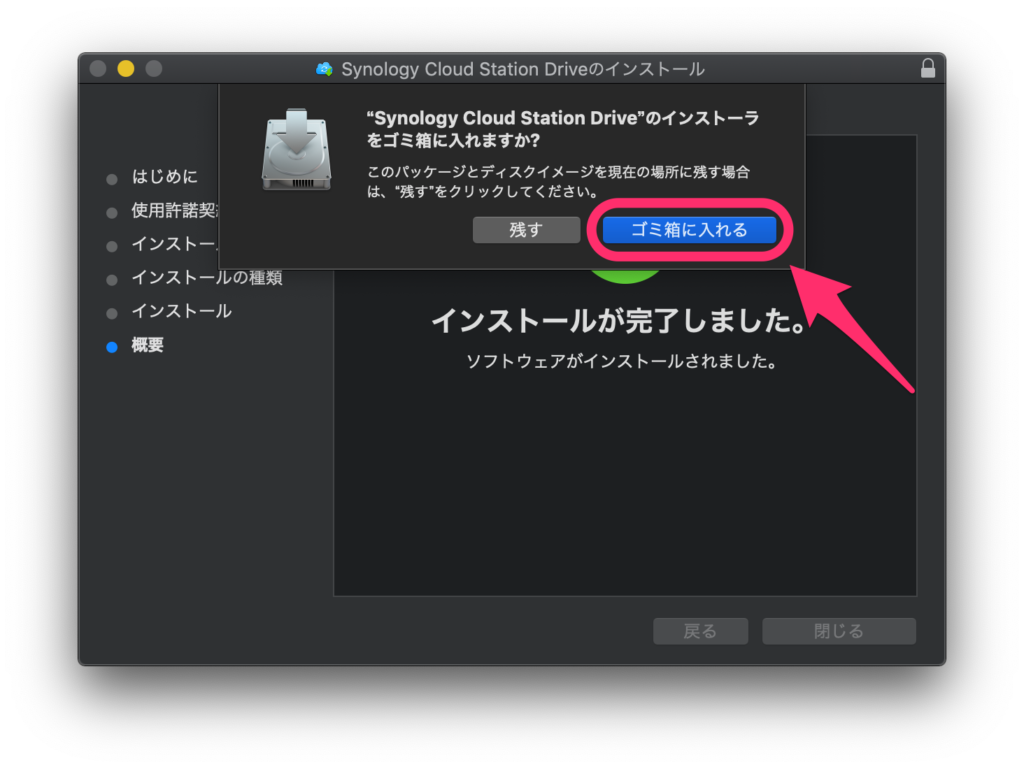Click the 閉じる button at the bottom right
The width and height of the screenshot is (1024, 769).
pyautogui.click(x=838, y=631)
